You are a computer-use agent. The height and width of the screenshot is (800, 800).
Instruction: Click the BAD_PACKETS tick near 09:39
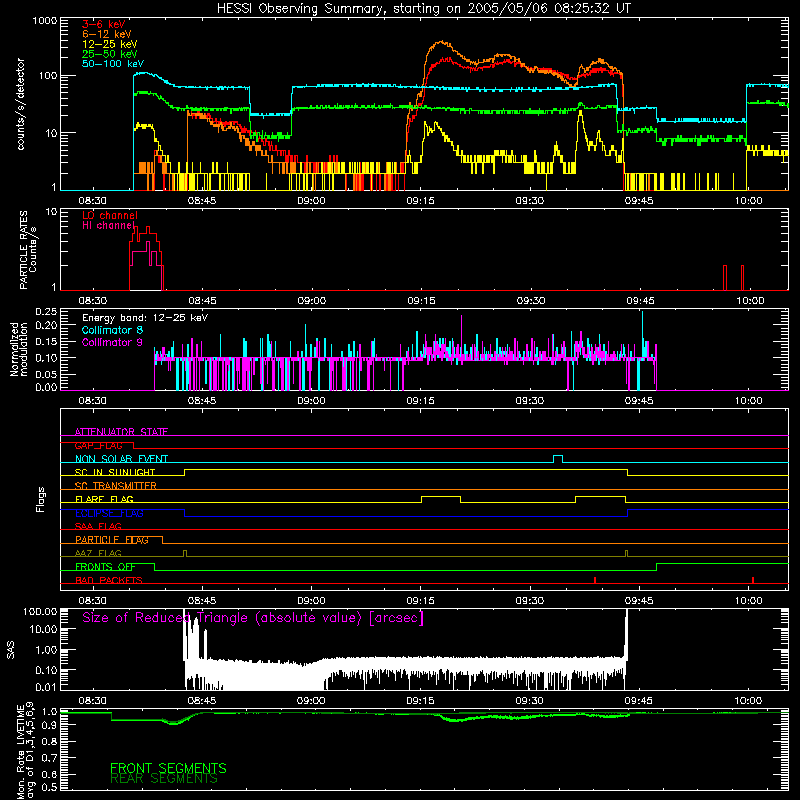click(x=595, y=580)
